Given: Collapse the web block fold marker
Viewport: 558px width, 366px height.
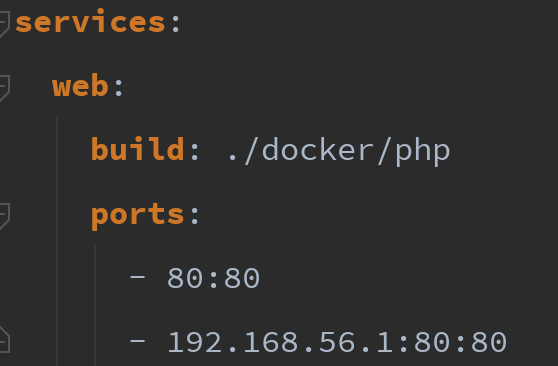Looking at the screenshot, I should coord(4,88).
